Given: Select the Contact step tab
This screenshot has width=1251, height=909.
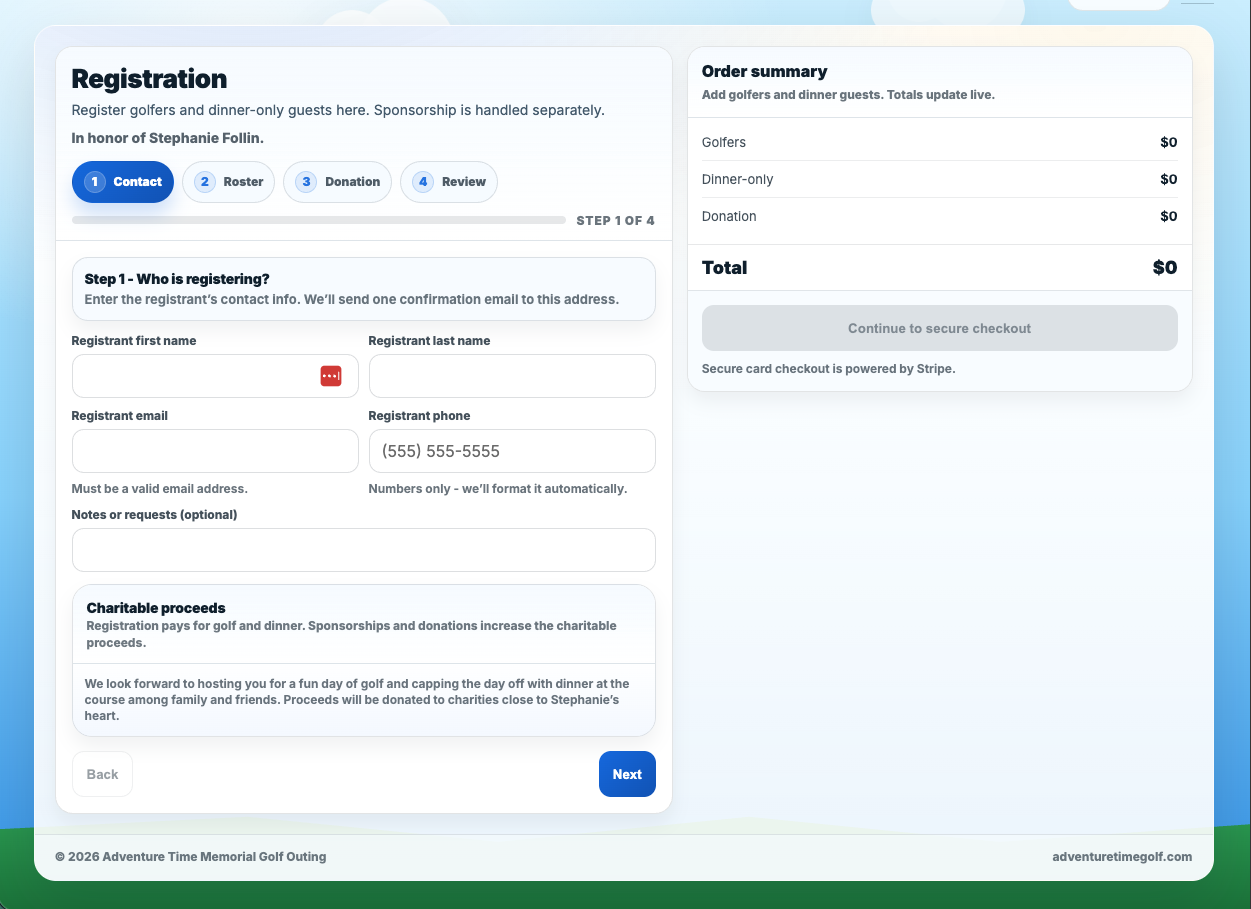Looking at the screenshot, I should point(123,182).
